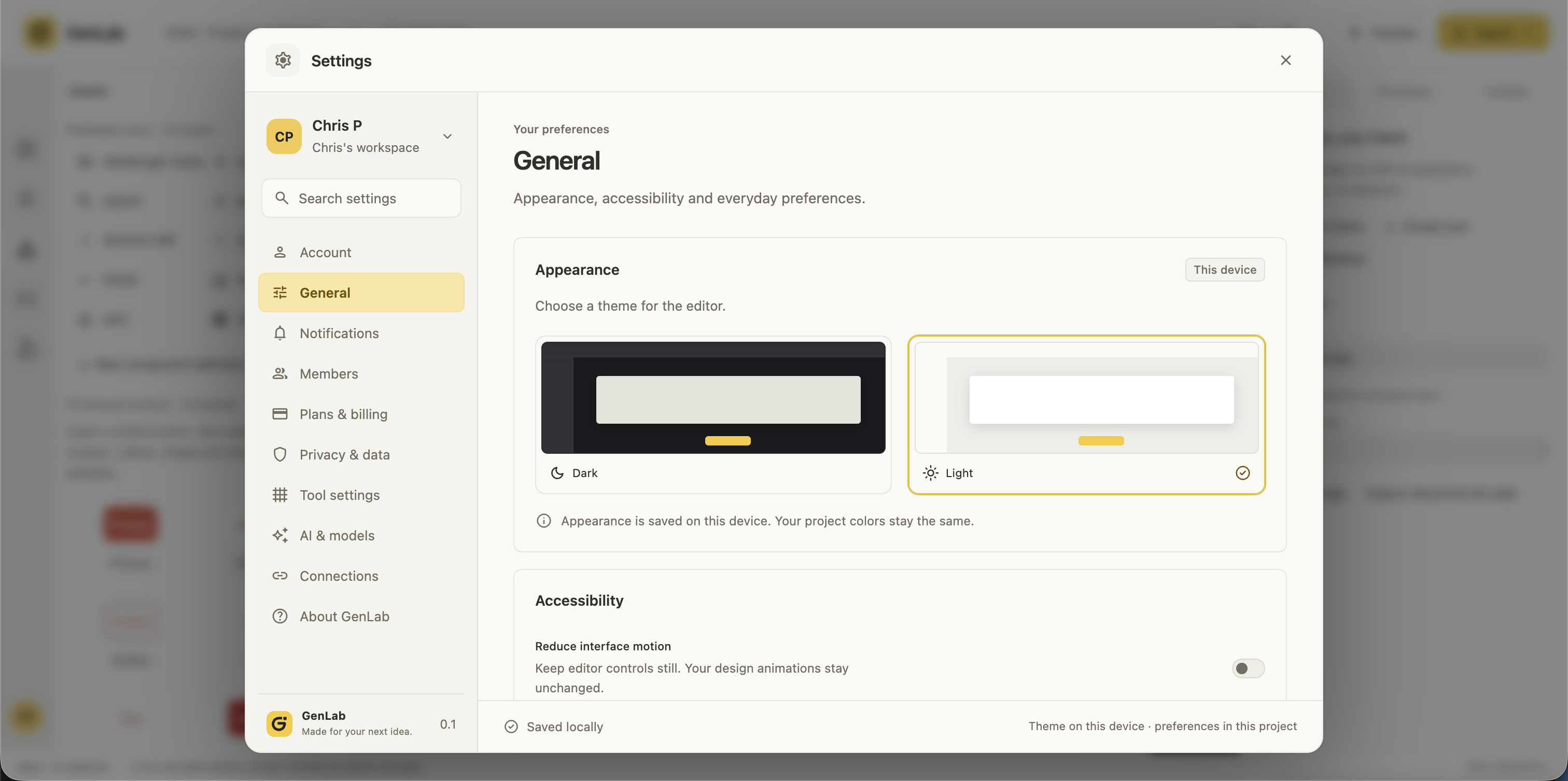Click the Search settings field

(361, 198)
